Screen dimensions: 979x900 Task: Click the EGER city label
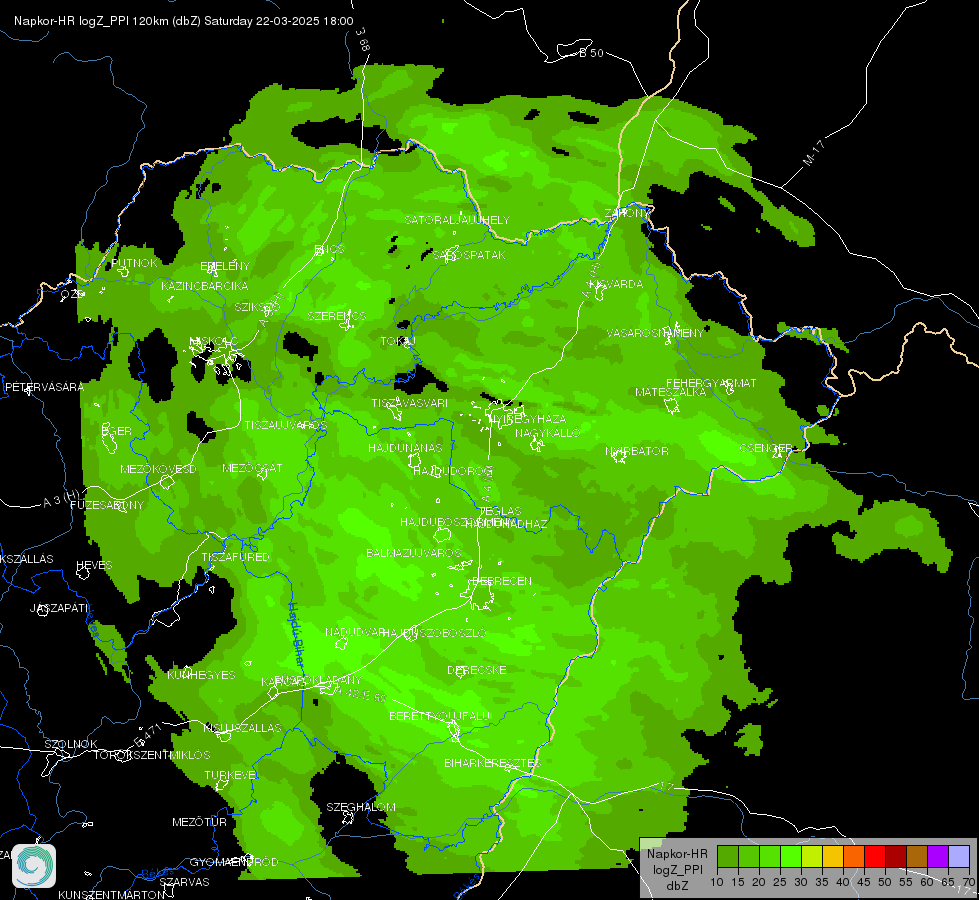[x=117, y=431]
